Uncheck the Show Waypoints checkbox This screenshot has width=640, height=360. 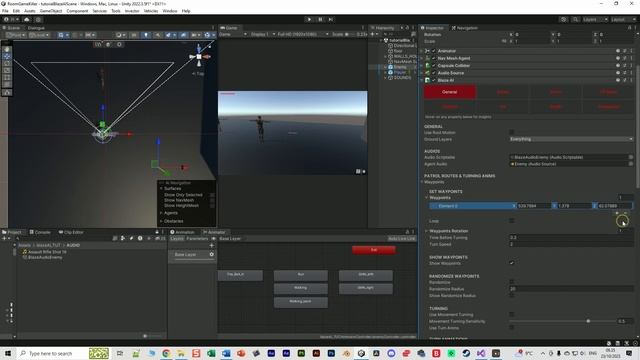512,263
